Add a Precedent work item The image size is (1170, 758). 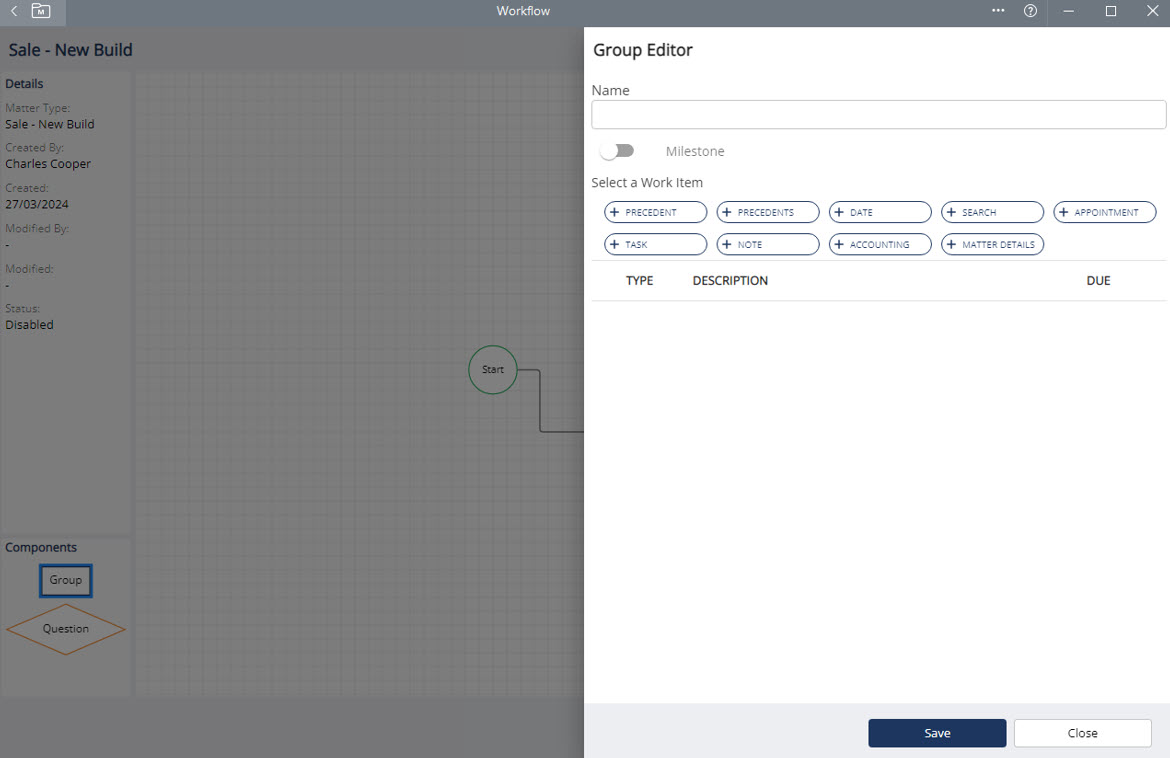(x=655, y=212)
